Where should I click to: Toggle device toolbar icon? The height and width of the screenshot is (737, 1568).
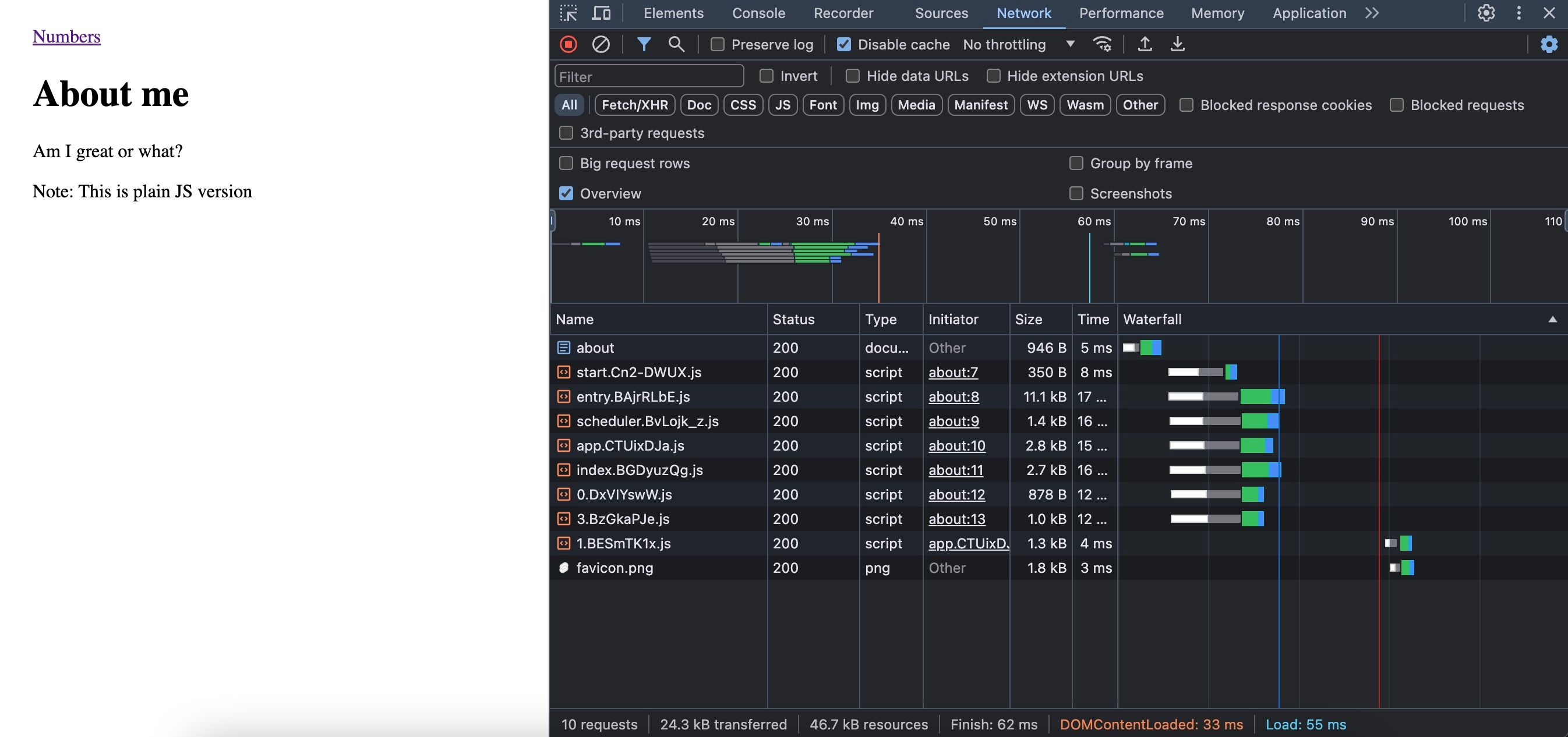pyautogui.click(x=601, y=13)
